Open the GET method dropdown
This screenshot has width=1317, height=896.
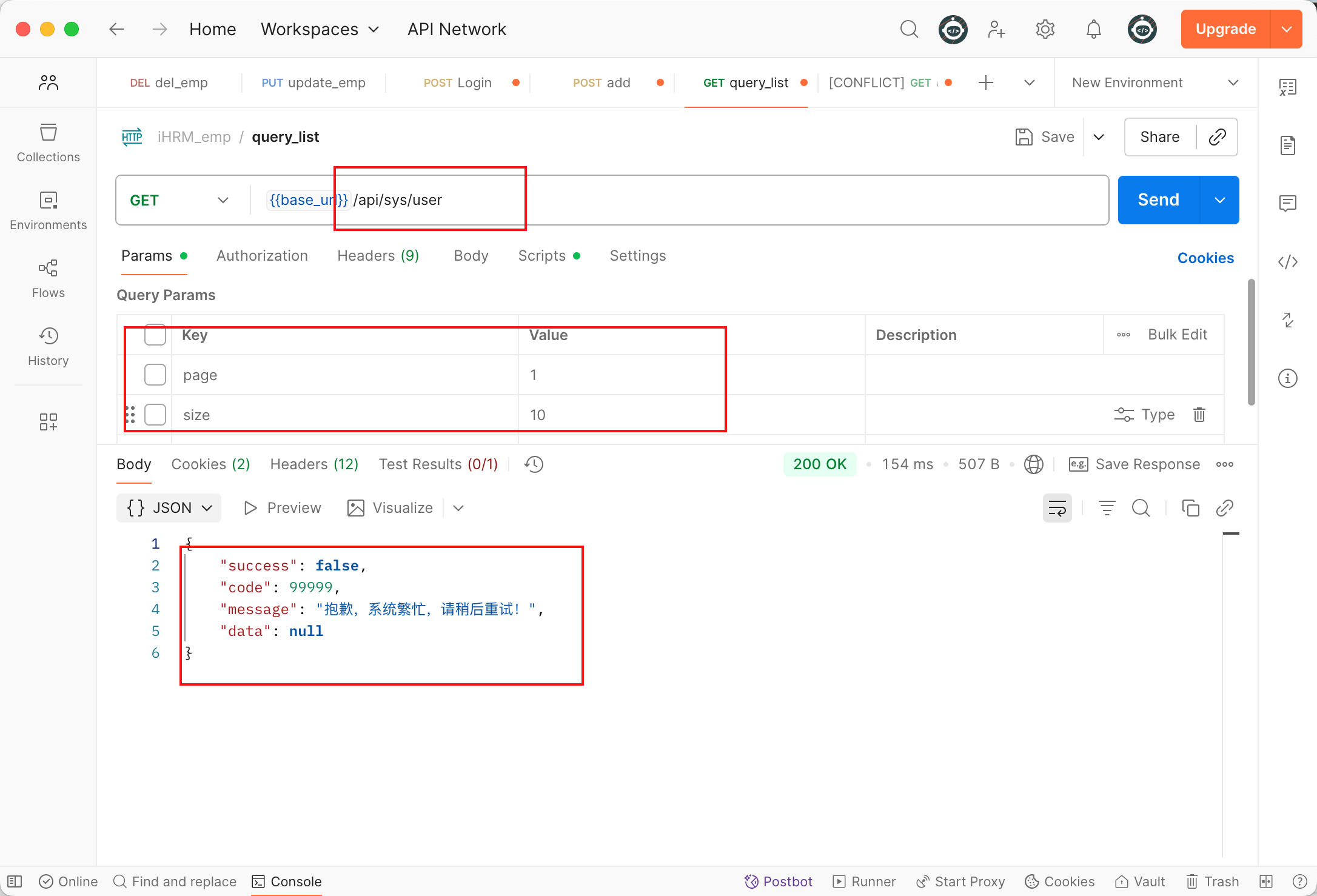pyautogui.click(x=179, y=200)
